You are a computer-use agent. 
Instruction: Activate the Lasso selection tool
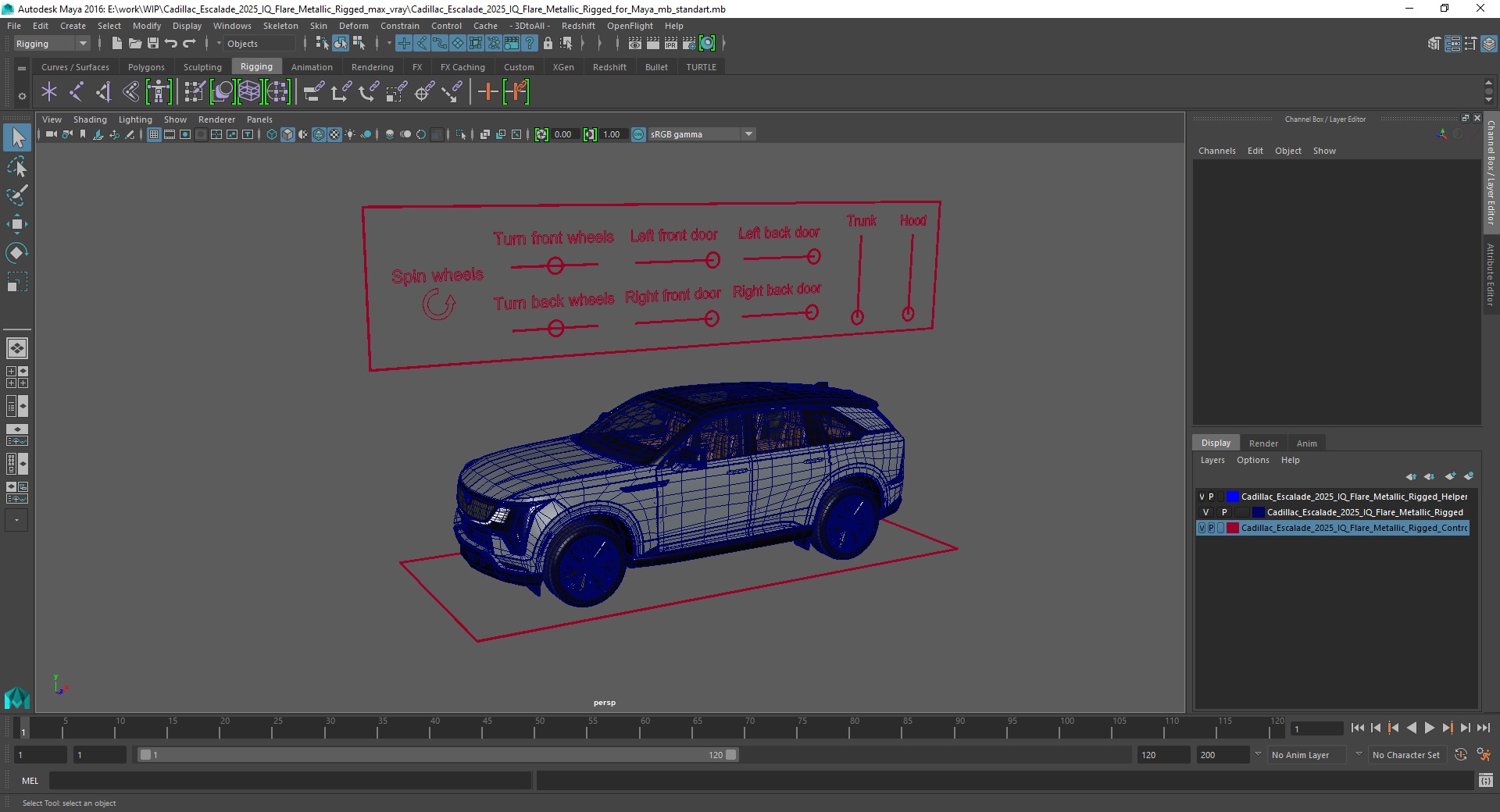click(x=17, y=167)
